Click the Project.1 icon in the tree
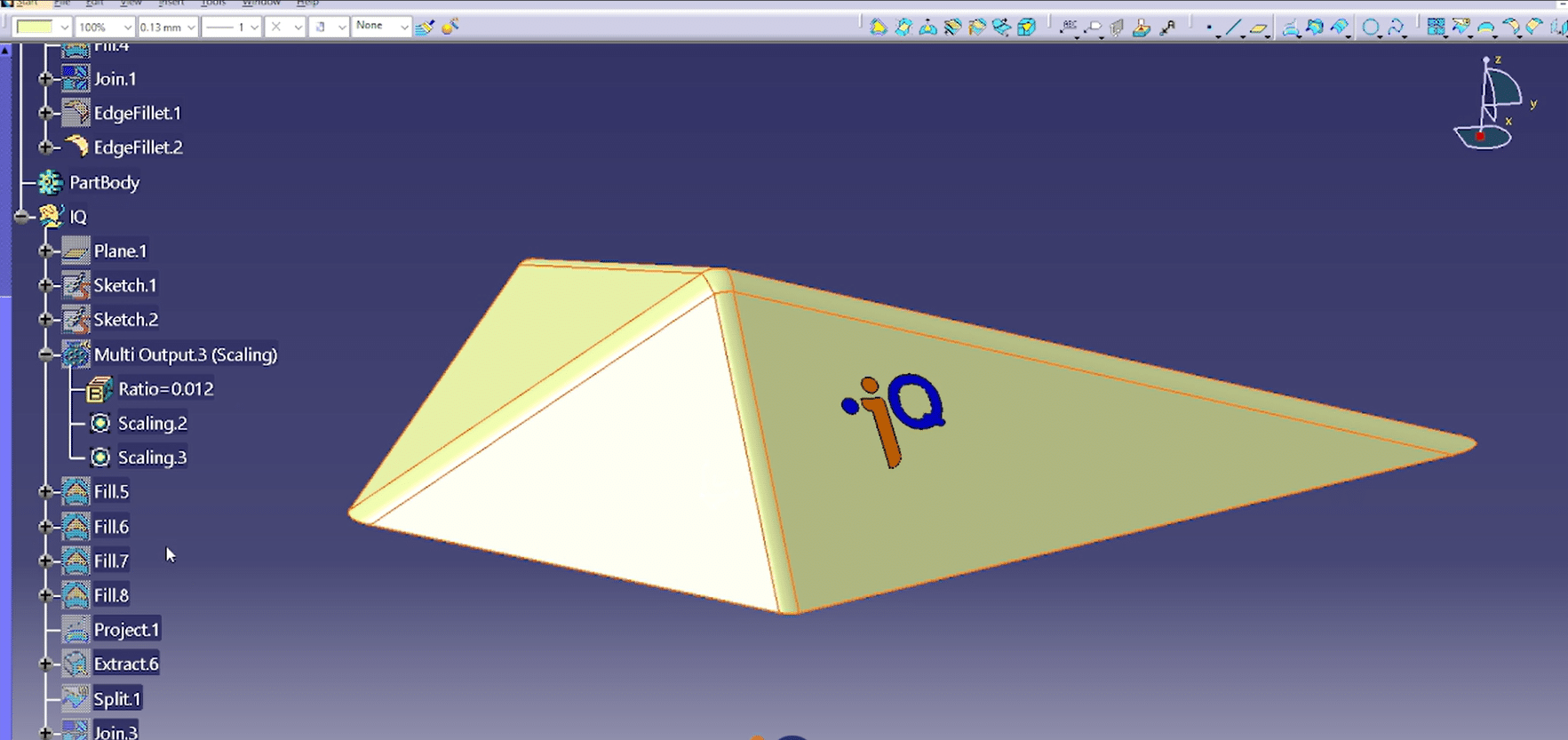This screenshot has height=740, width=1568. tap(76, 629)
